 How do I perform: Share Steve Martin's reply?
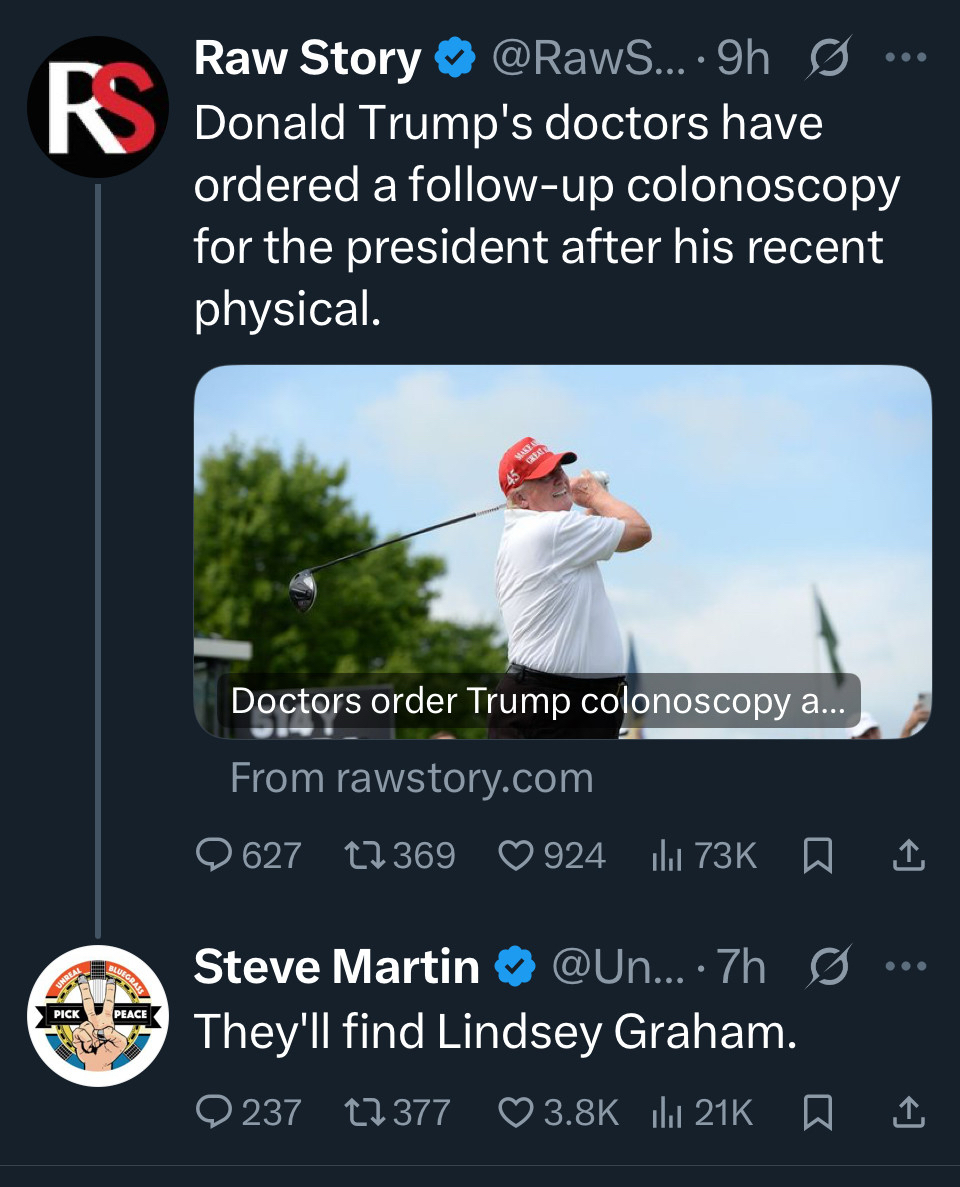[x=908, y=1112]
